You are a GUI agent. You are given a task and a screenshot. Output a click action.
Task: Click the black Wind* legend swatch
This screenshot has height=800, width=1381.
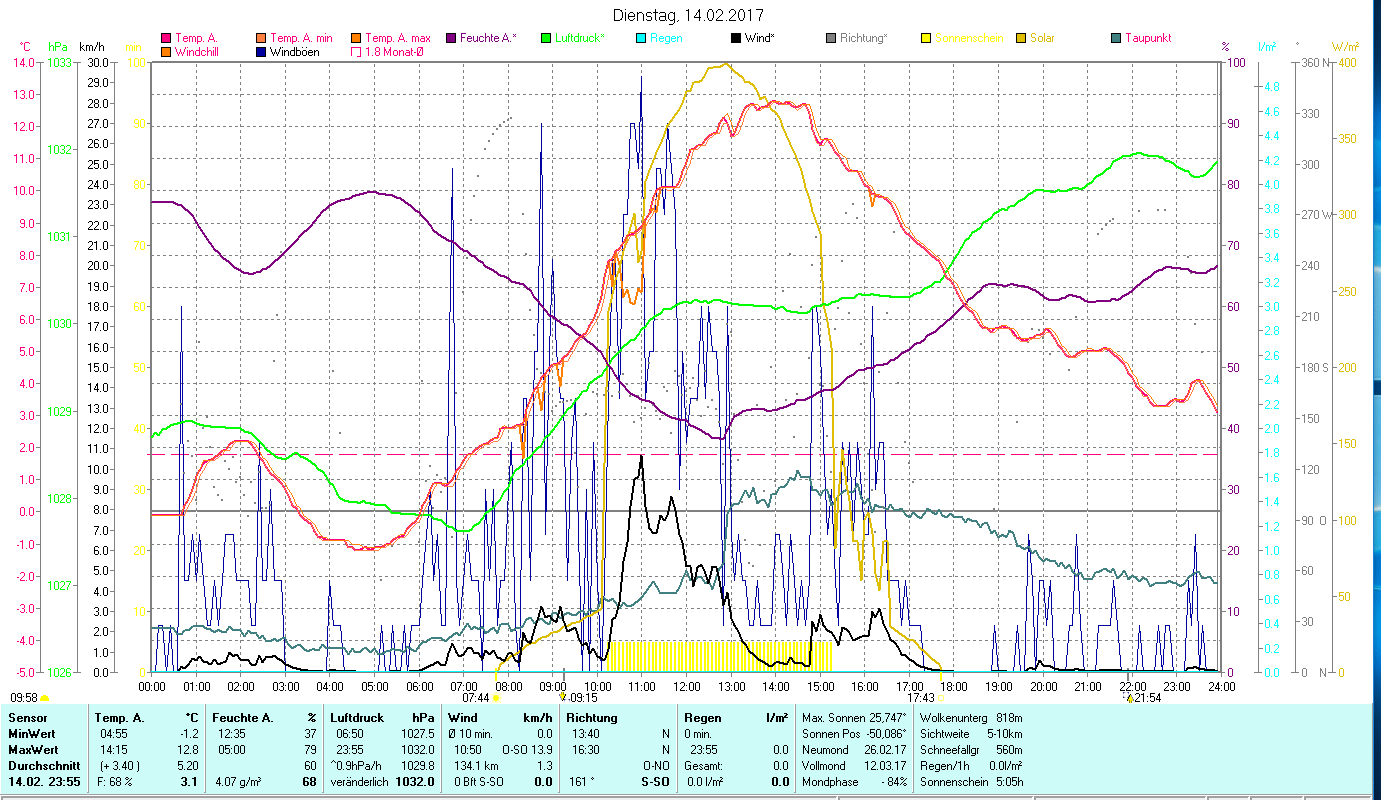coord(736,38)
